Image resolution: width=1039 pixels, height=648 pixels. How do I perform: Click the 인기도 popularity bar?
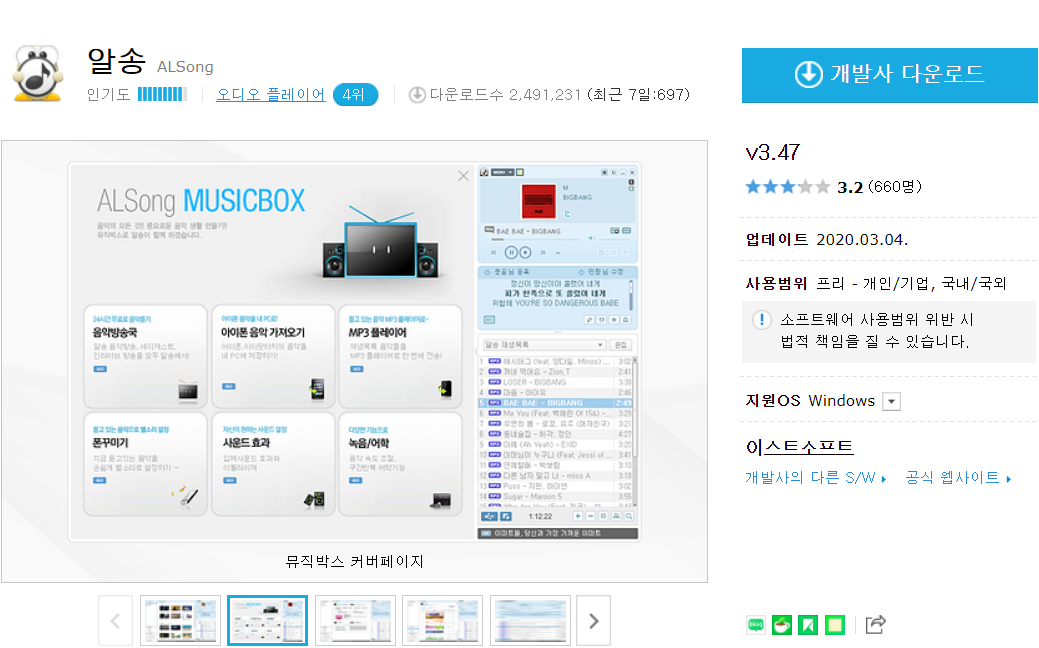coord(162,95)
